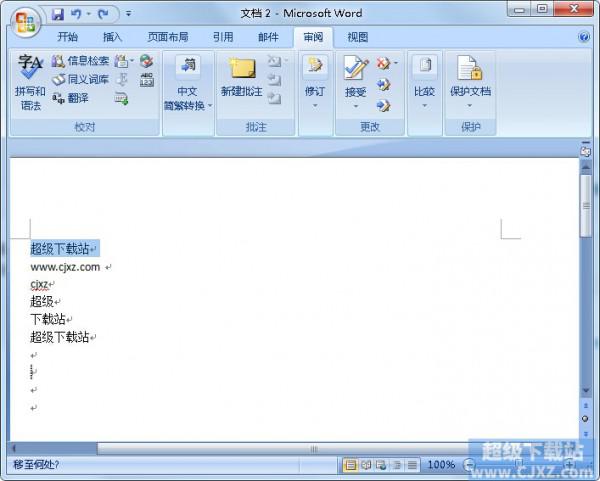
Task: Insert a comment with 新建批注
Action: click(x=242, y=77)
